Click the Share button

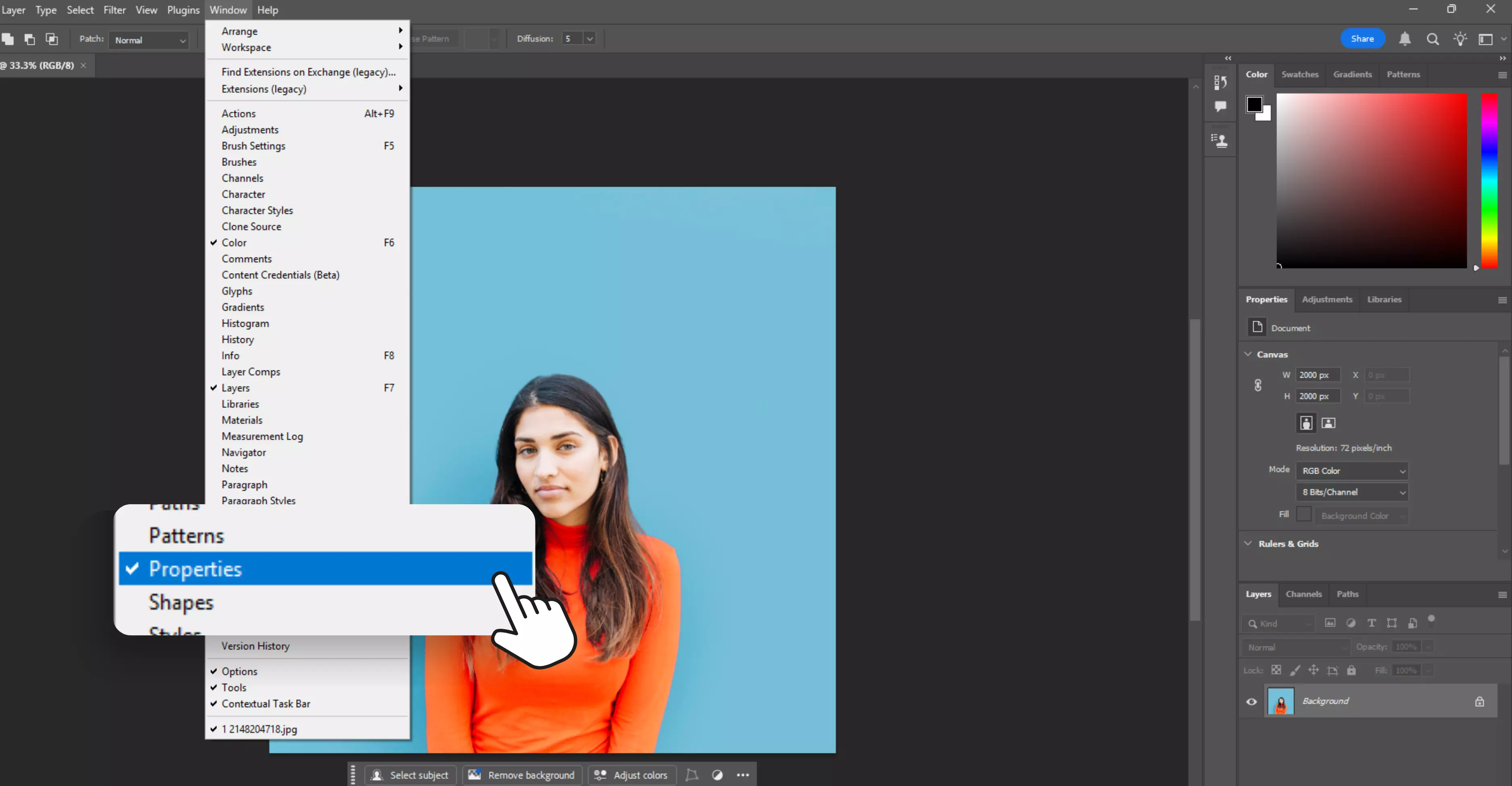[1362, 38]
